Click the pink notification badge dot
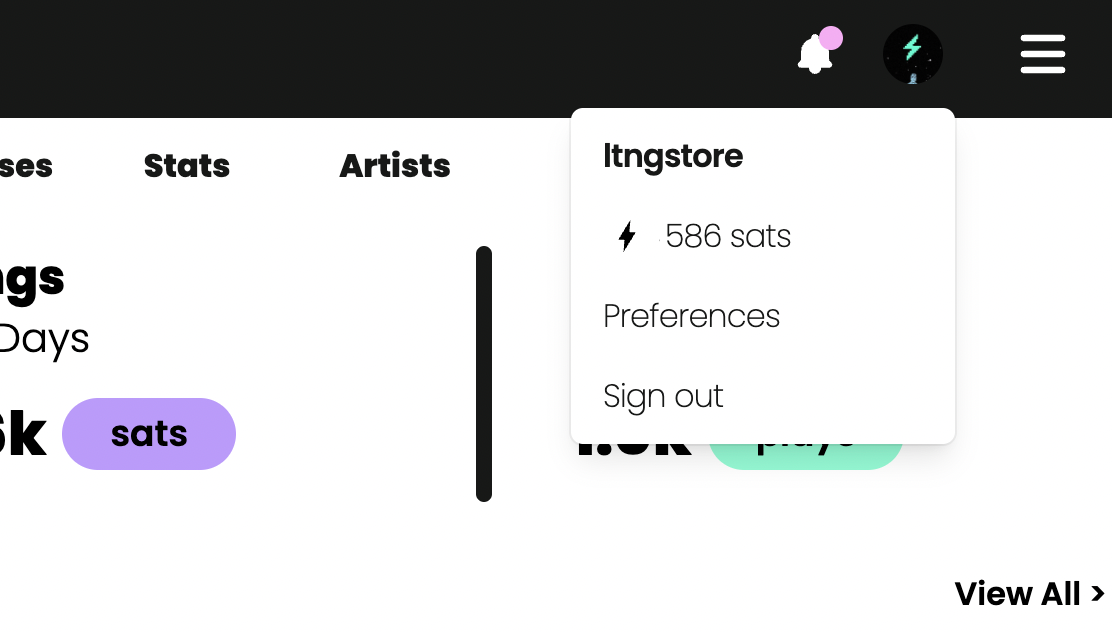 pyautogui.click(x=831, y=38)
